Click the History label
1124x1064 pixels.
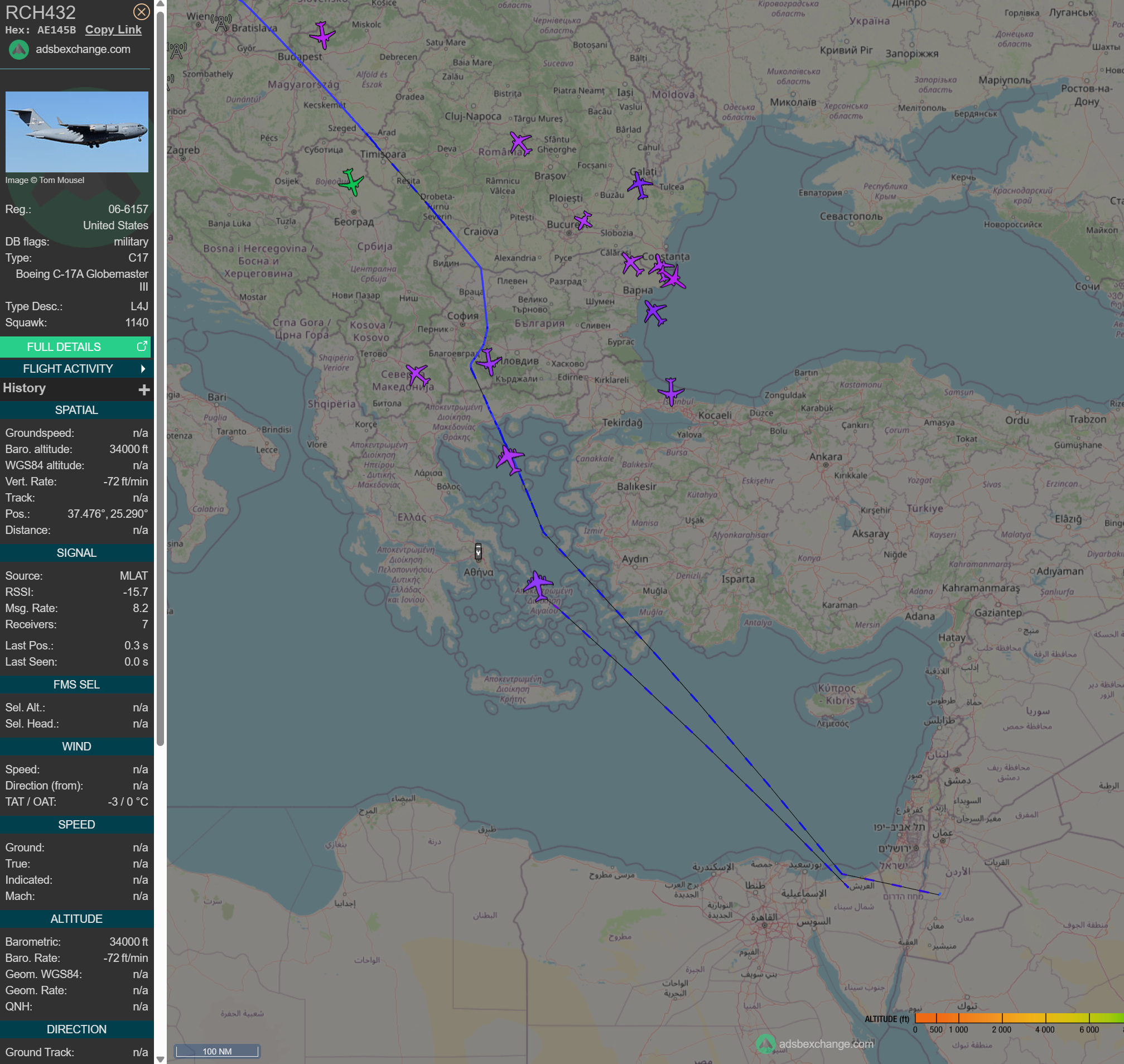point(25,388)
